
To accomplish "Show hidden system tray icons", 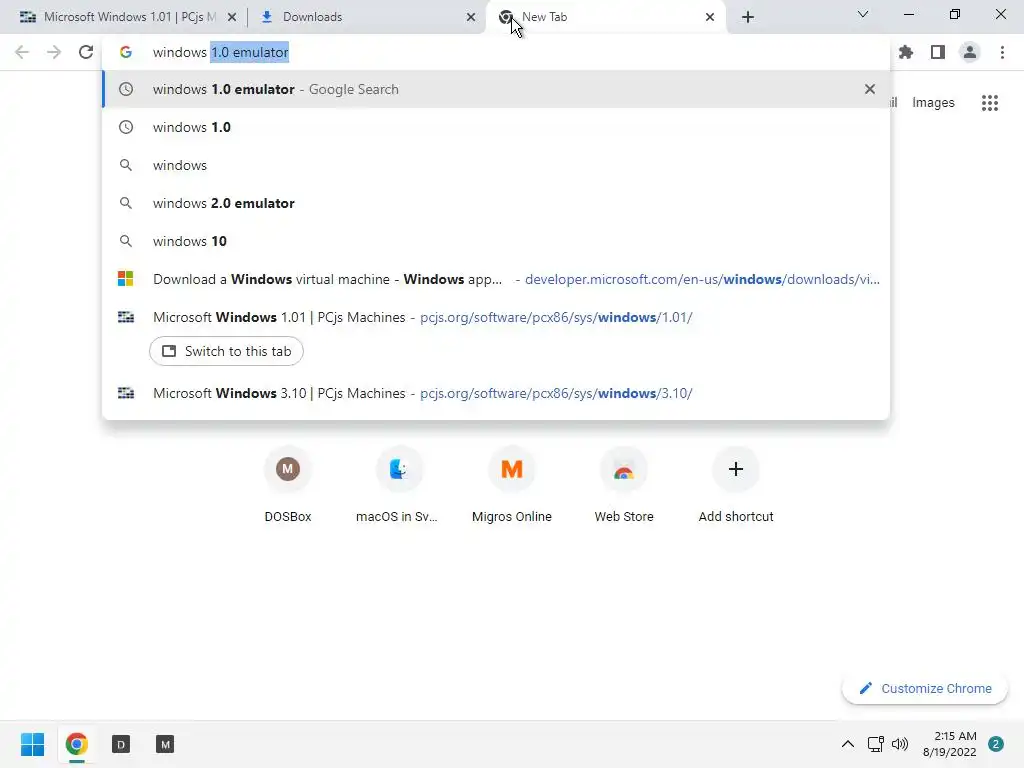I will 848,744.
